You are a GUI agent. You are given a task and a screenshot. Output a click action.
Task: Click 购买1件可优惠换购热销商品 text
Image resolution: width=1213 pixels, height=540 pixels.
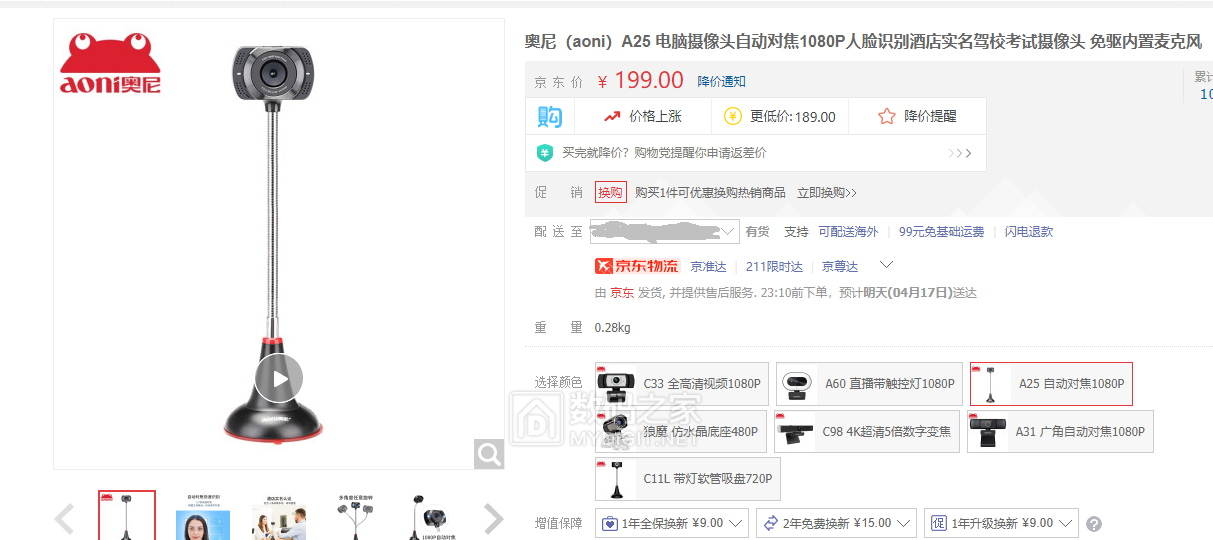point(710,192)
